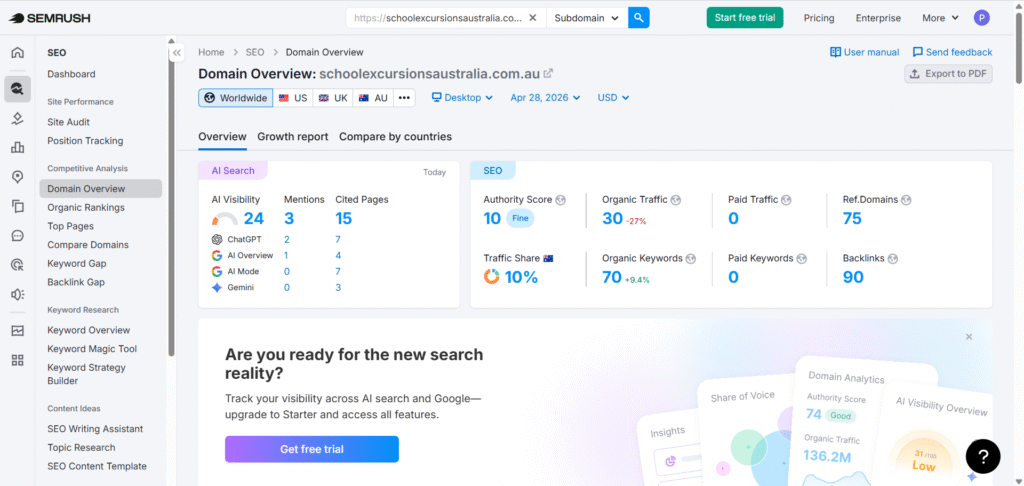Click the Organic Keywords globe icon
The width and height of the screenshot is (1024, 486).
(691, 259)
